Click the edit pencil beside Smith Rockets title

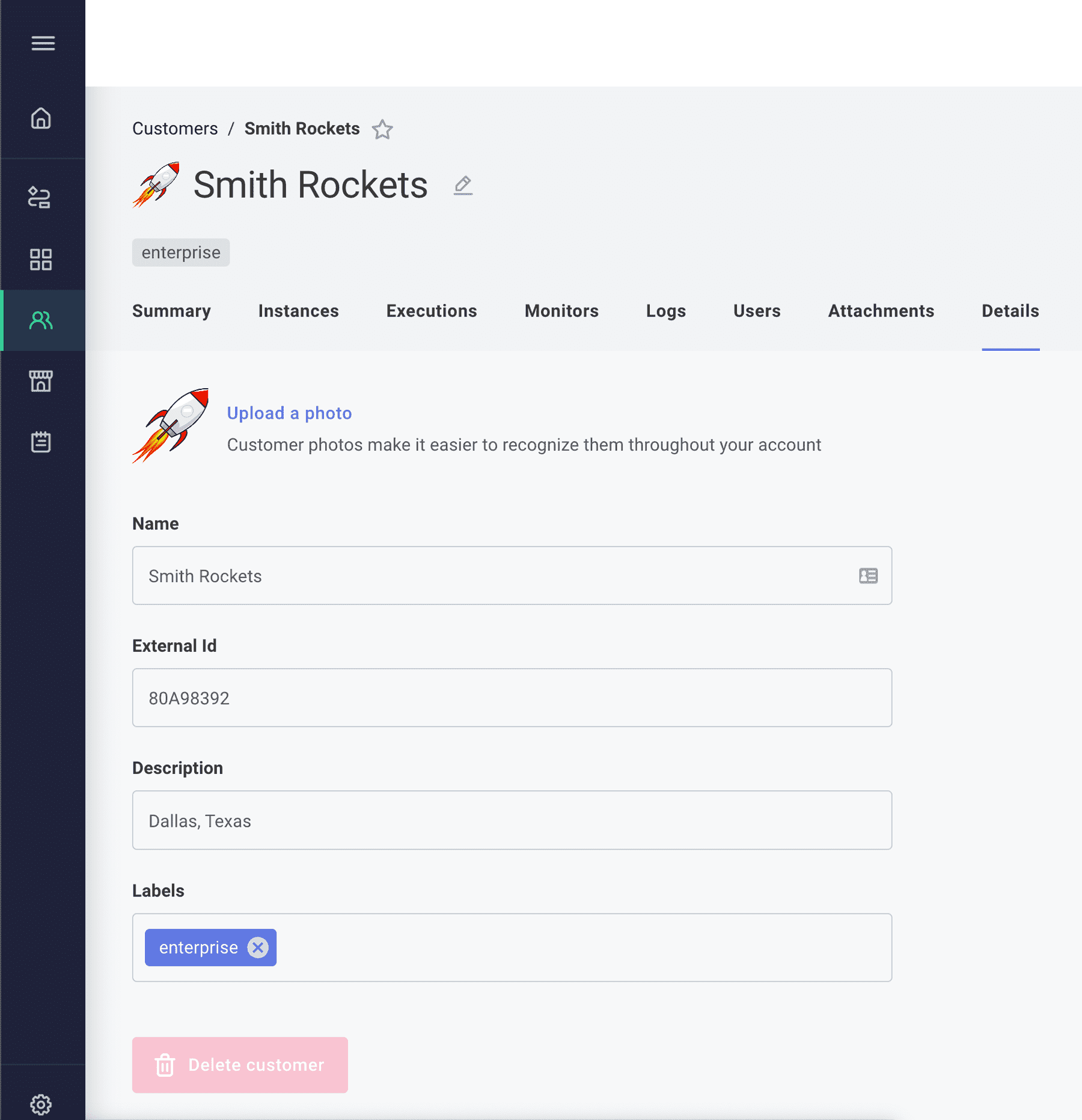[x=463, y=185]
